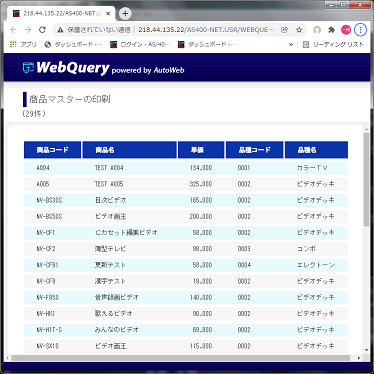Click the 品種コード column header
The image size is (374, 374).
(254, 150)
